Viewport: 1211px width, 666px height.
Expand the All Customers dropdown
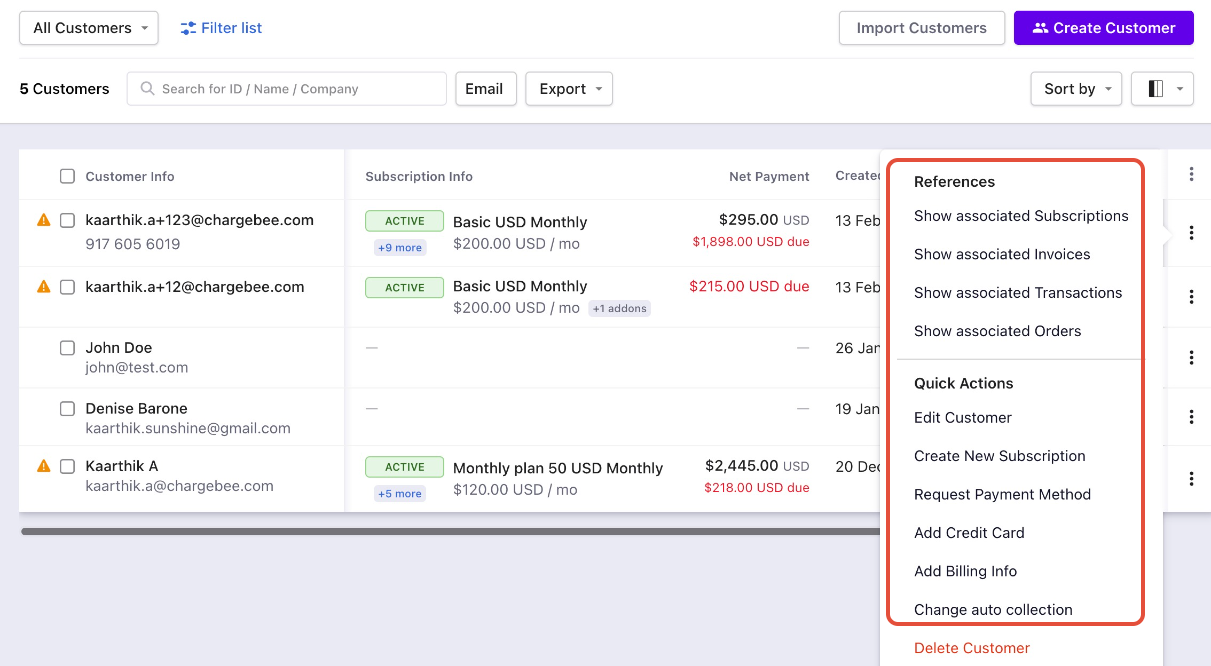(x=89, y=28)
